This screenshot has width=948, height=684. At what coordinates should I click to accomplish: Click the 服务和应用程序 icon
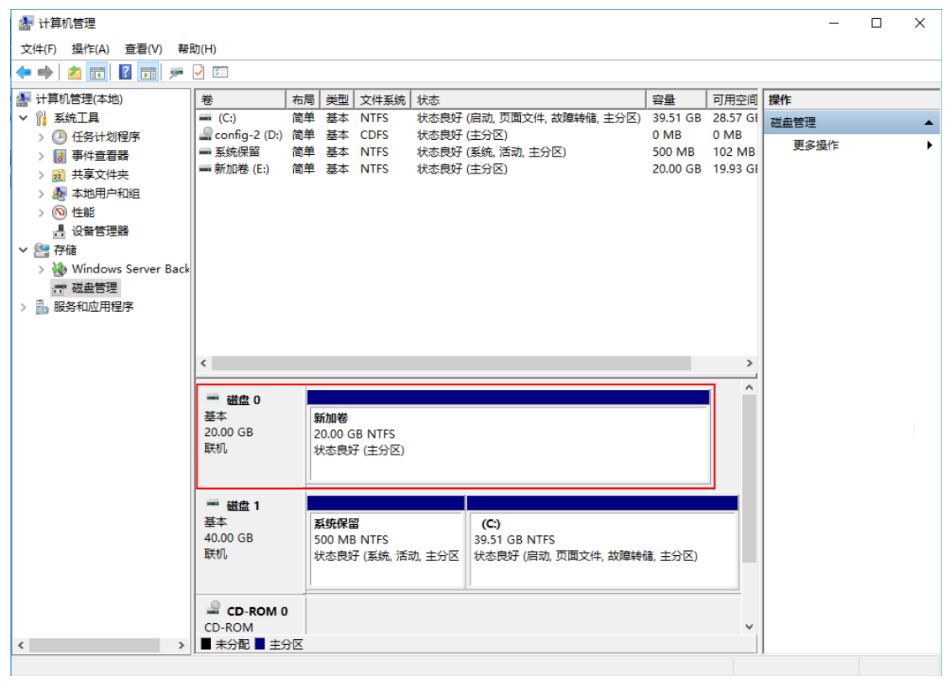click(42, 307)
